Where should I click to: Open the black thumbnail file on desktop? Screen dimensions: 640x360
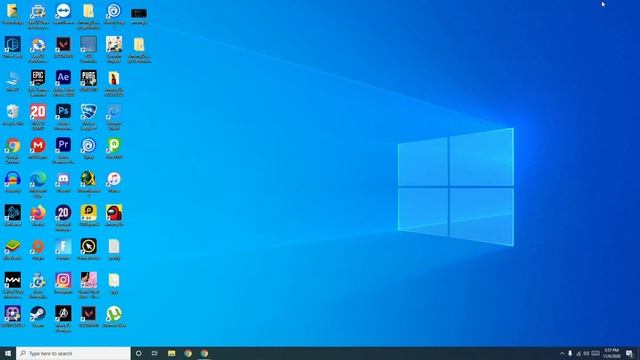[139, 13]
